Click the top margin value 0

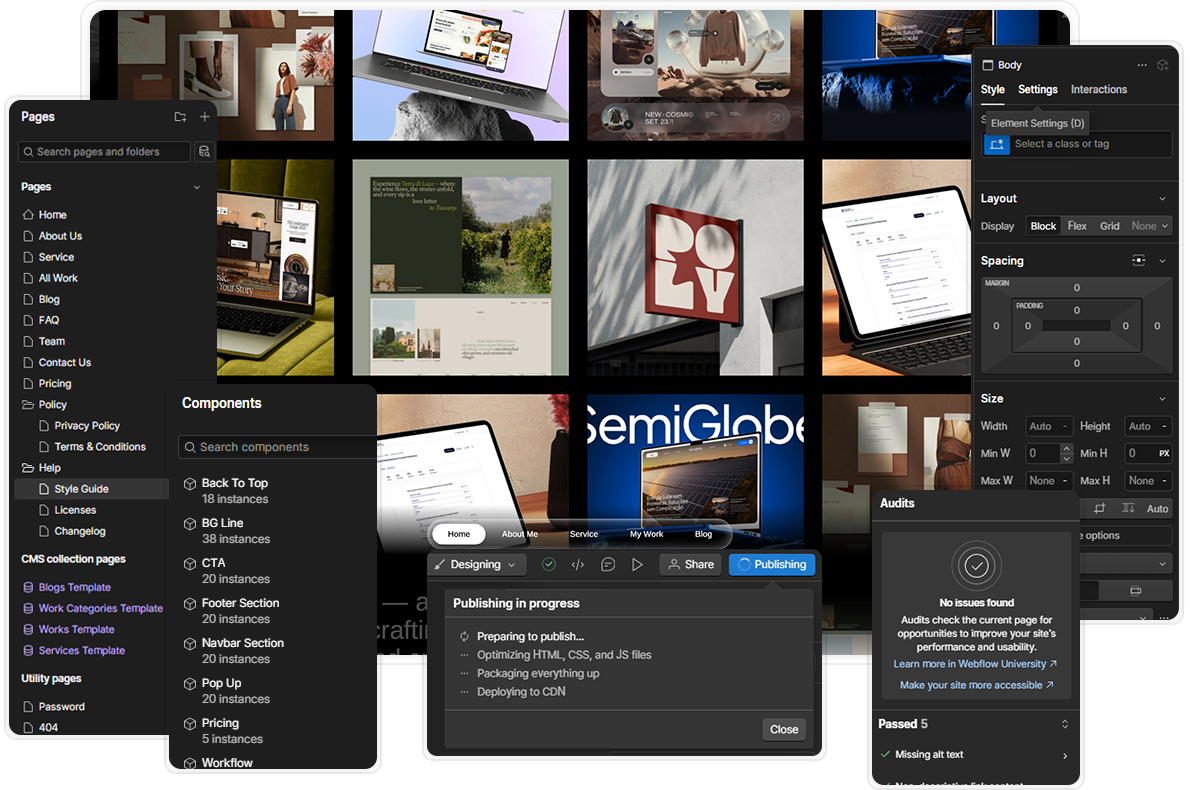pos(1076,288)
